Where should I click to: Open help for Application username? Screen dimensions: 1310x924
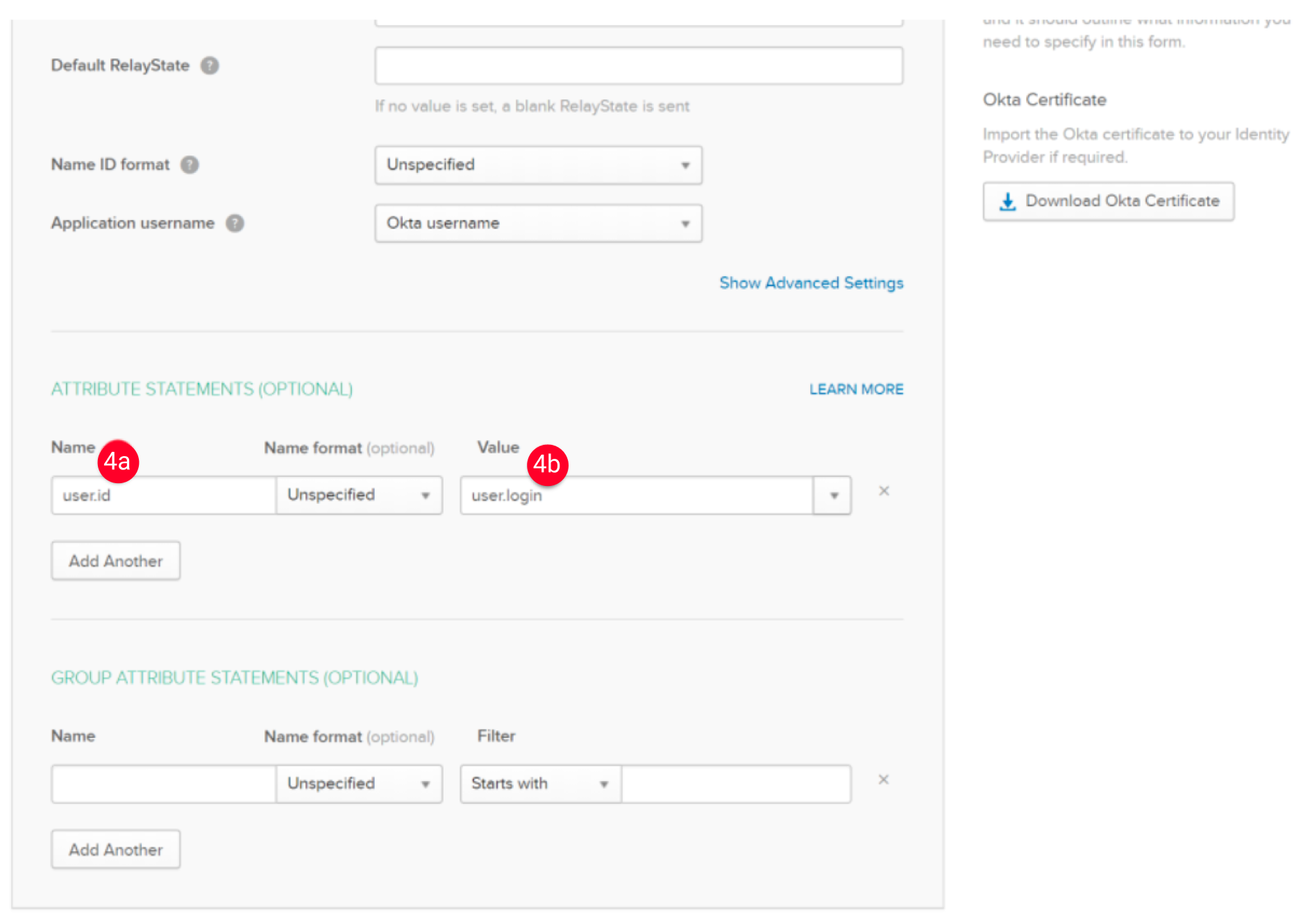234,223
